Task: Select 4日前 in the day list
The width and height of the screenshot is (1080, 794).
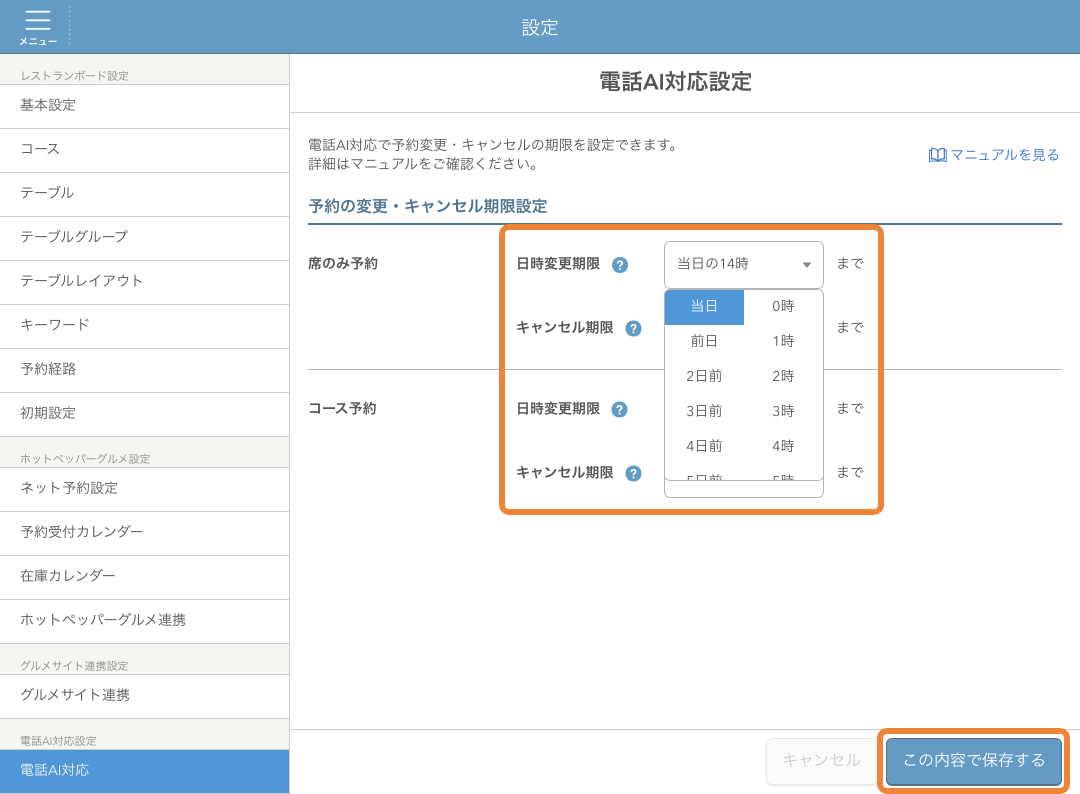Action: coord(704,446)
